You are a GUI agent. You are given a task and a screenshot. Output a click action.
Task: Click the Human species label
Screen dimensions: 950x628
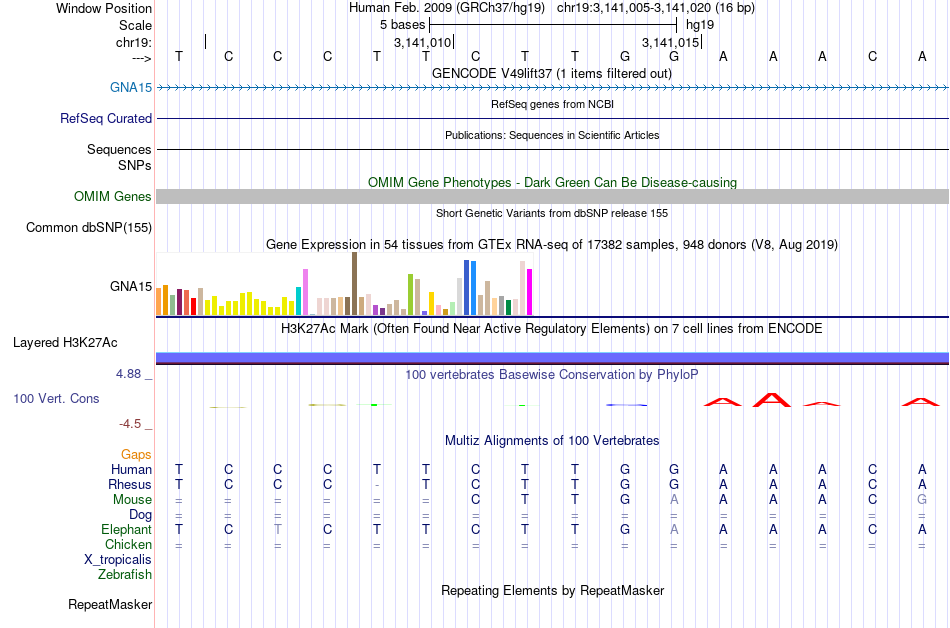[131, 470]
